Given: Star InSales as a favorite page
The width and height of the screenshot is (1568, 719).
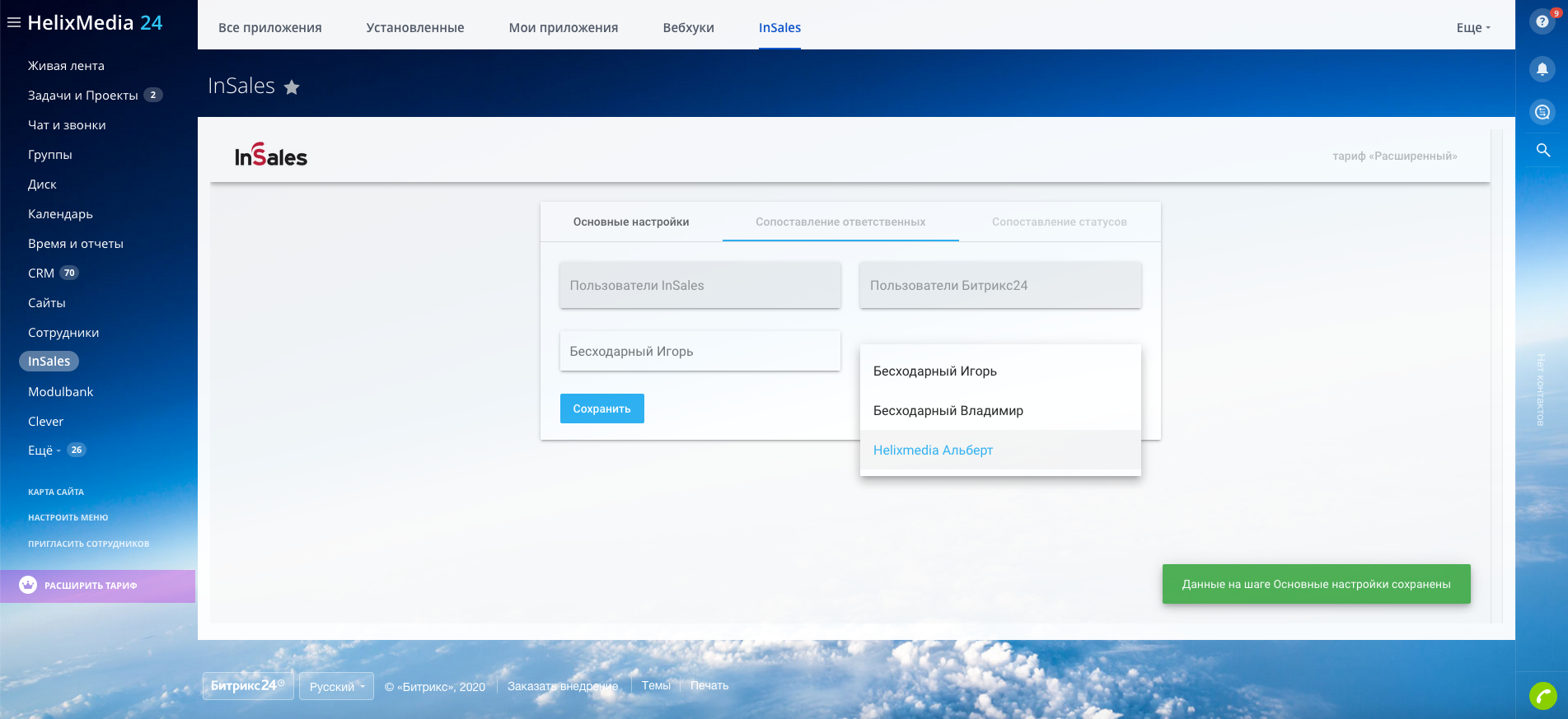Looking at the screenshot, I should (x=292, y=87).
